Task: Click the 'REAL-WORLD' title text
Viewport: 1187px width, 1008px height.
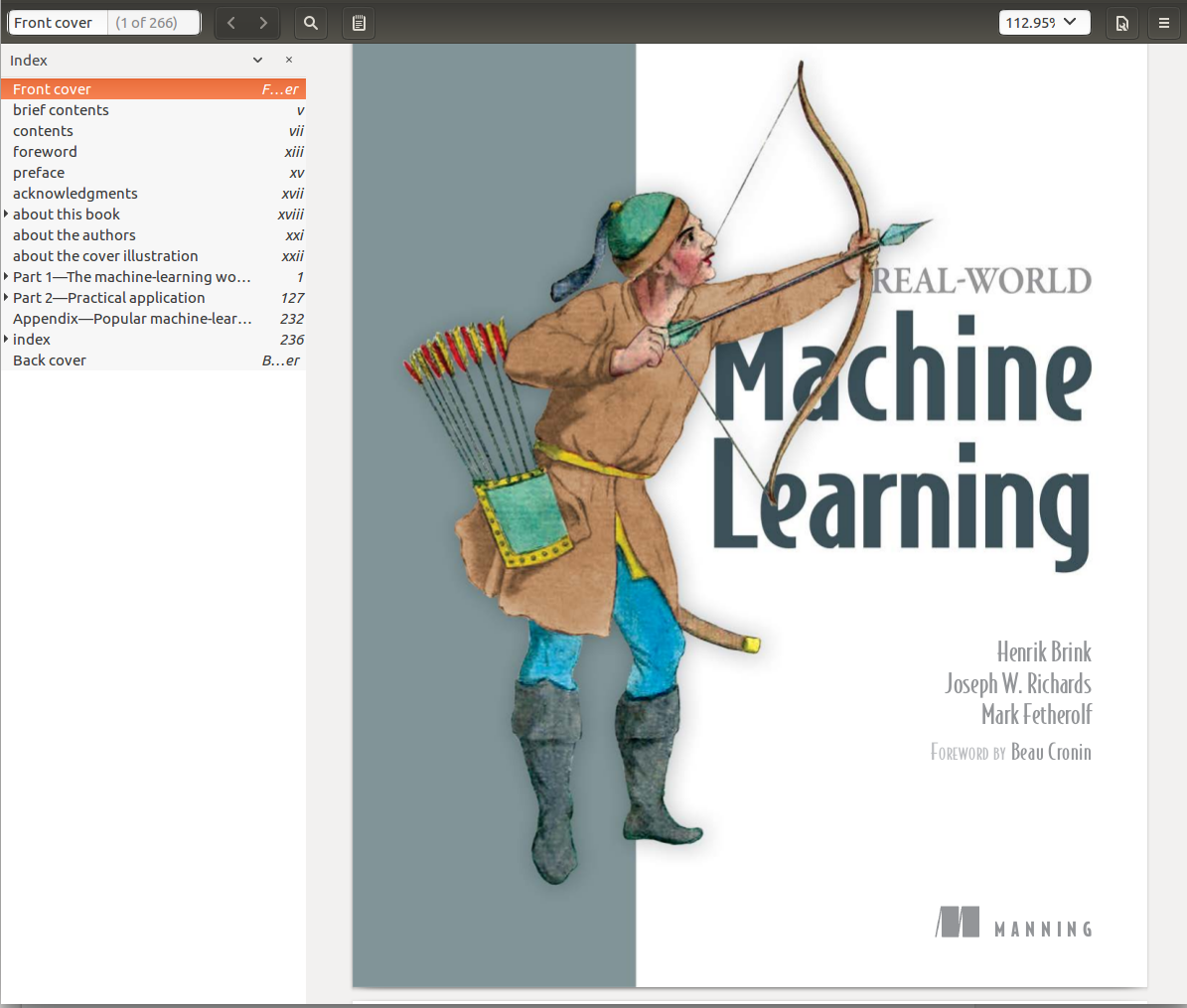Action: tap(981, 281)
